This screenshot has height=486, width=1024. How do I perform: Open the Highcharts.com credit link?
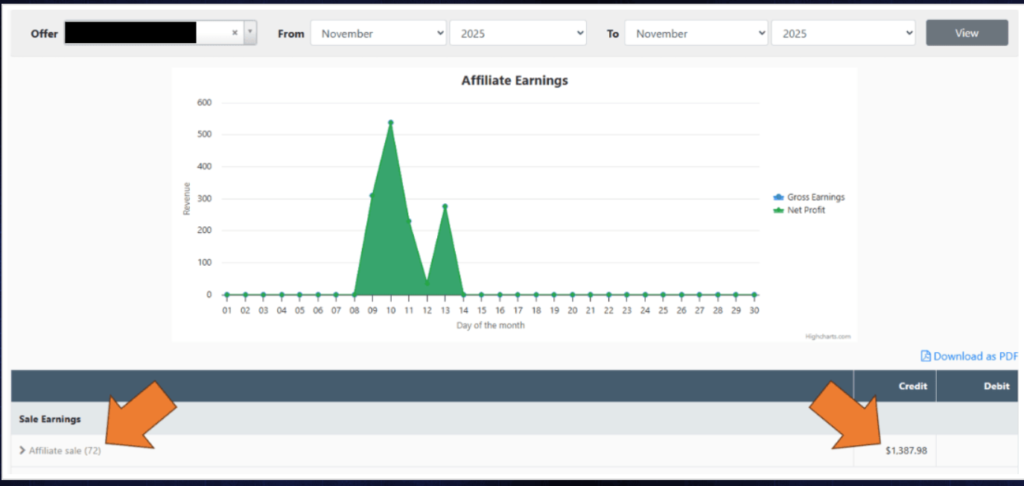click(829, 336)
